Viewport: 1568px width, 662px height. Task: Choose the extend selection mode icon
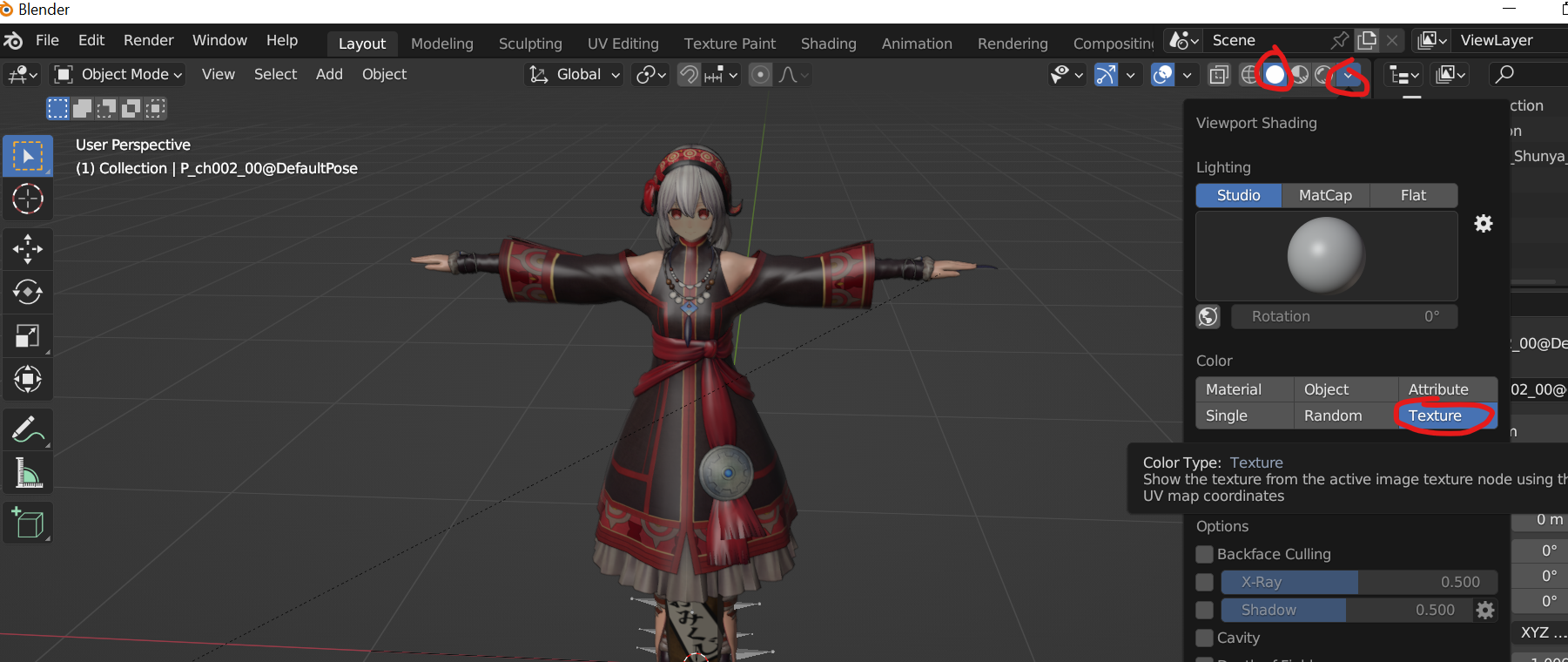[x=83, y=108]
